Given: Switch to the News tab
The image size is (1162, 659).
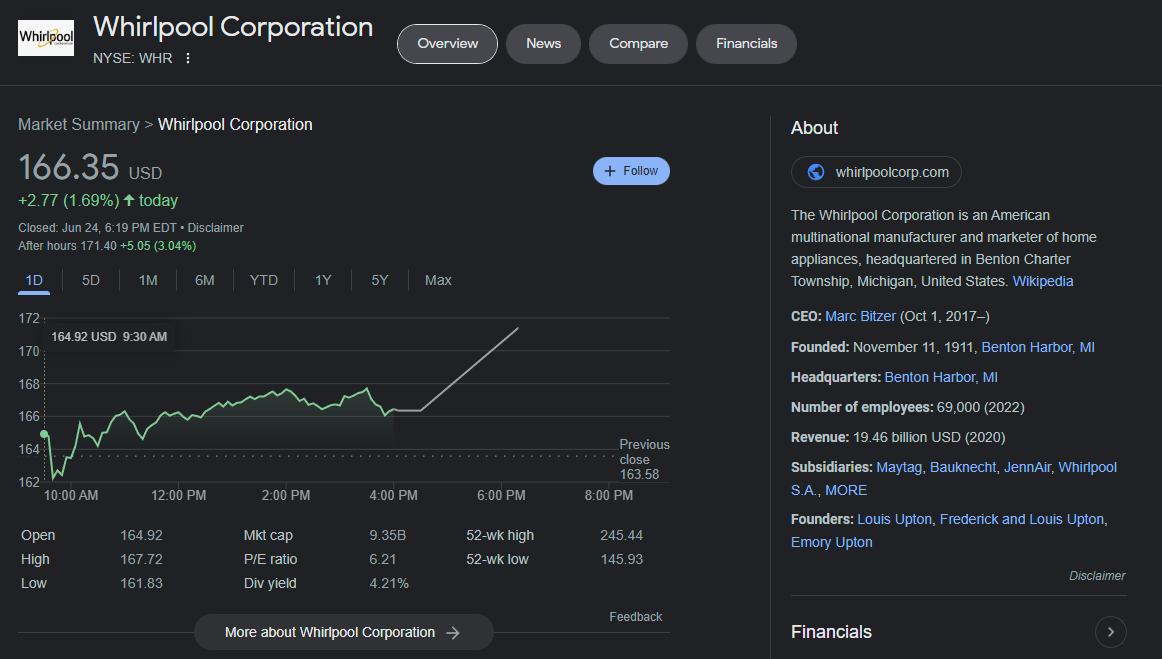Looking at the screenshot, I should click(543, 44).
